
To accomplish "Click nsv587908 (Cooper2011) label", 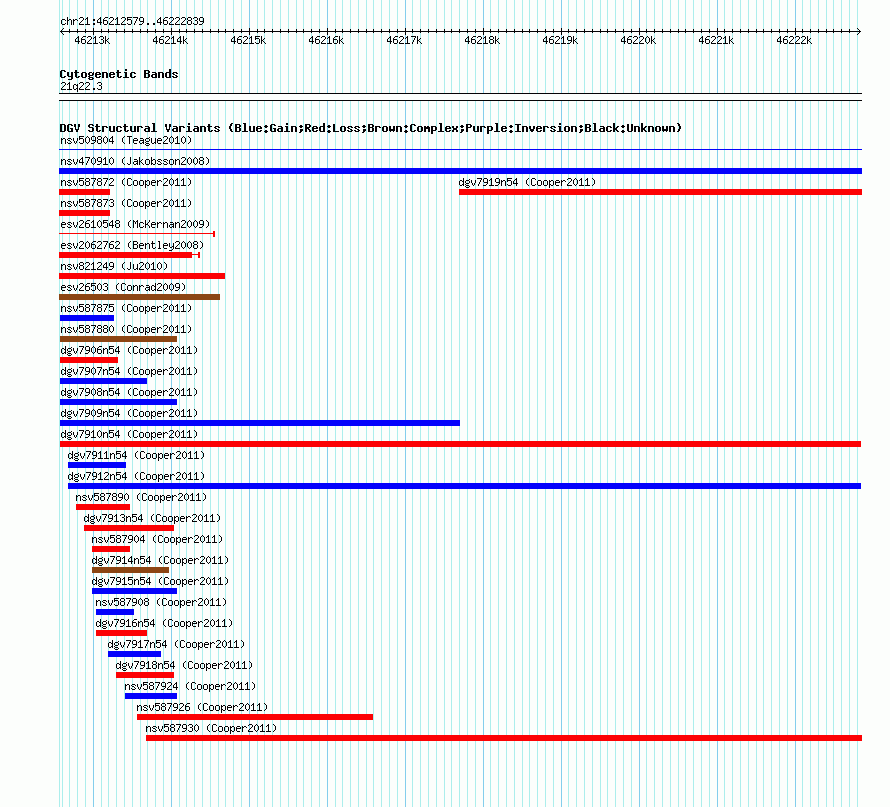I will 161,602.
